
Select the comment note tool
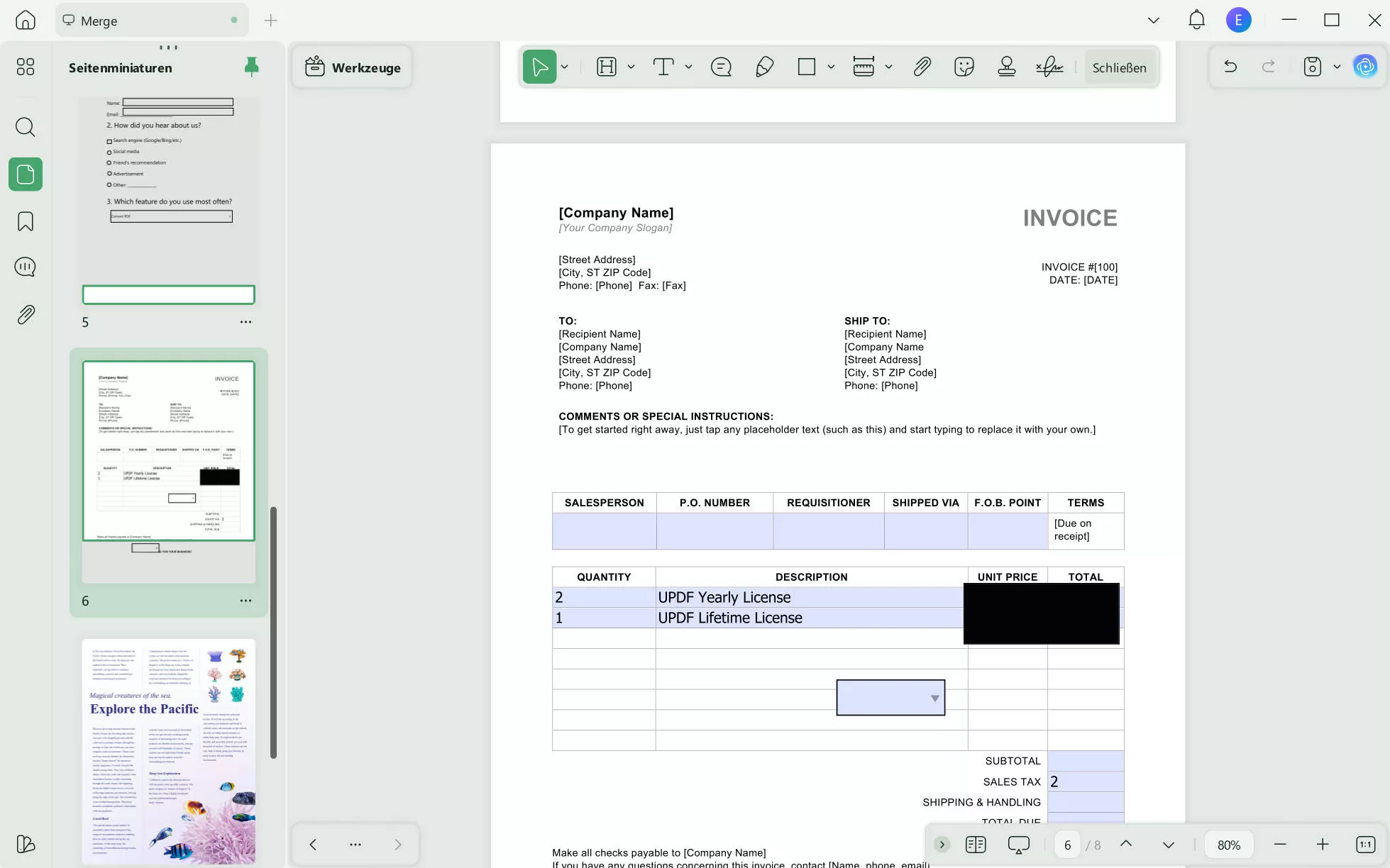[721, 67]
